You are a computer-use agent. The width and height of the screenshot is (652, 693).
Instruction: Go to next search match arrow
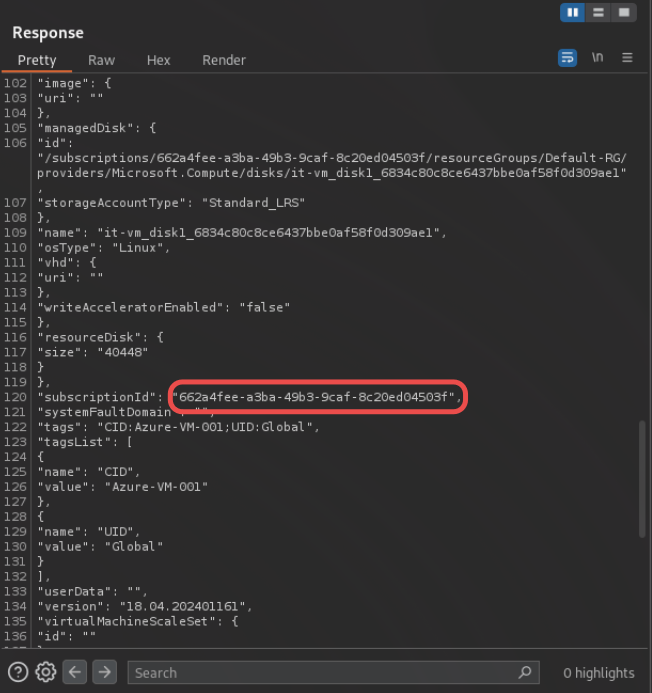coord(105,672)
